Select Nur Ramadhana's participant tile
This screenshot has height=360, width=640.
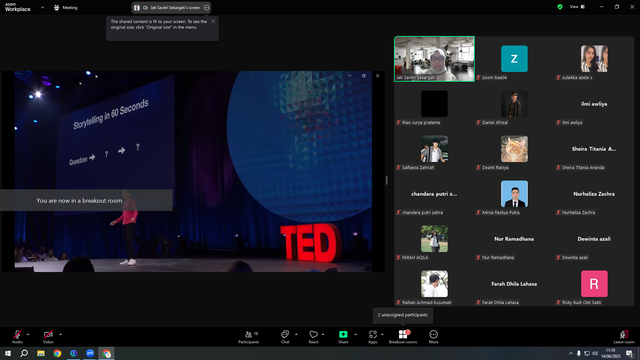tap(514, 239)
